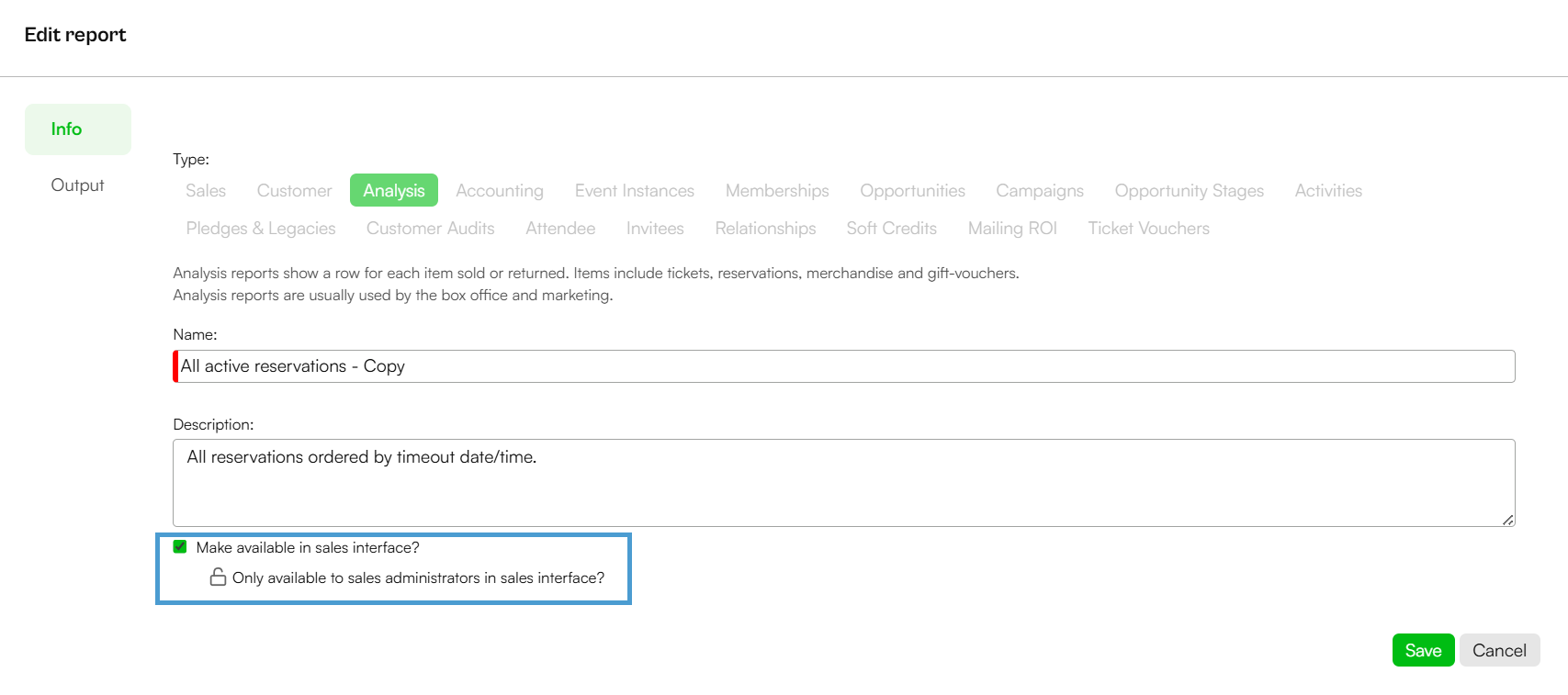1568x695 pixels.
Task: Click the 'Make available in sales interface?' label
Action: click(308, 547)
